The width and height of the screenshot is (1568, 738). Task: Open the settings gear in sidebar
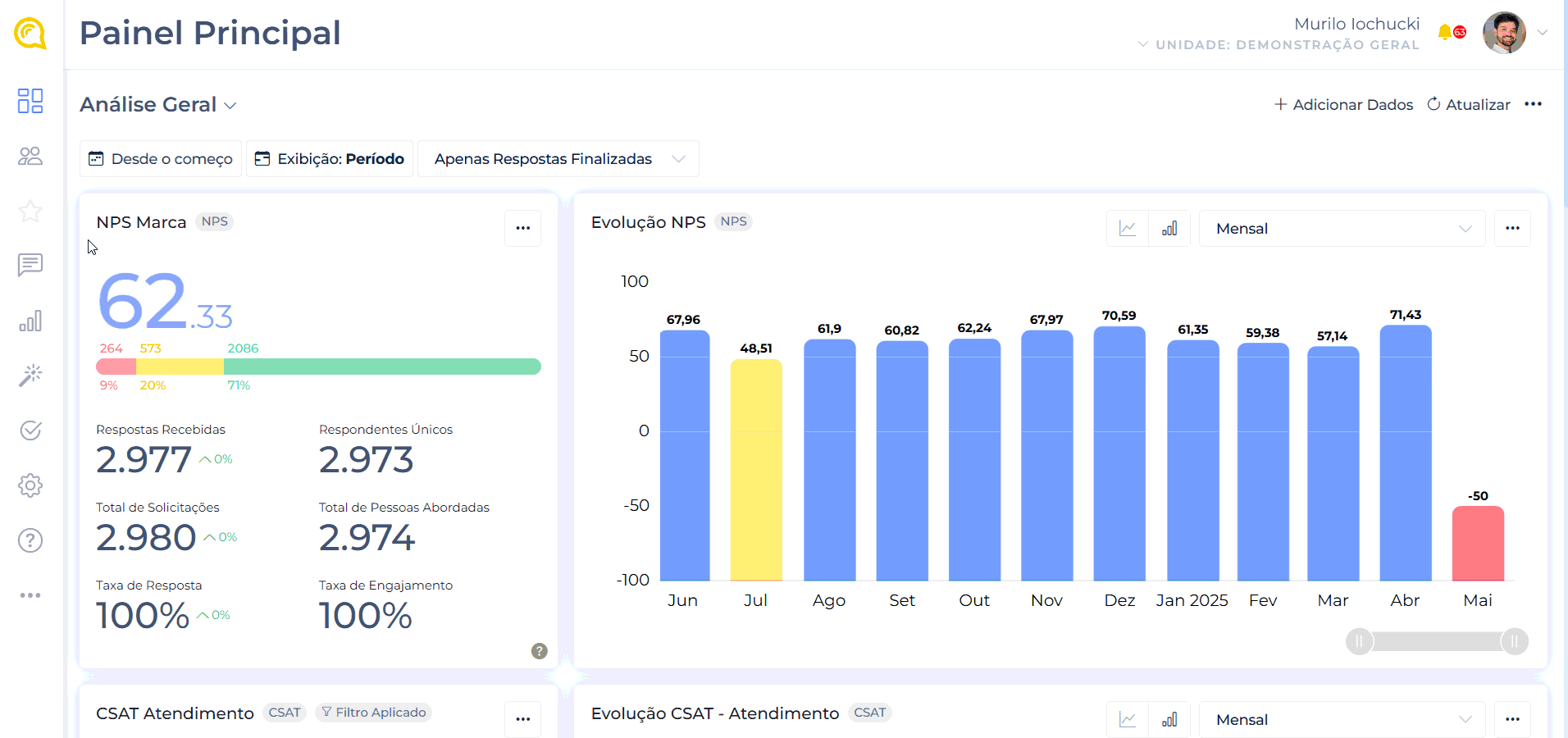30,485
